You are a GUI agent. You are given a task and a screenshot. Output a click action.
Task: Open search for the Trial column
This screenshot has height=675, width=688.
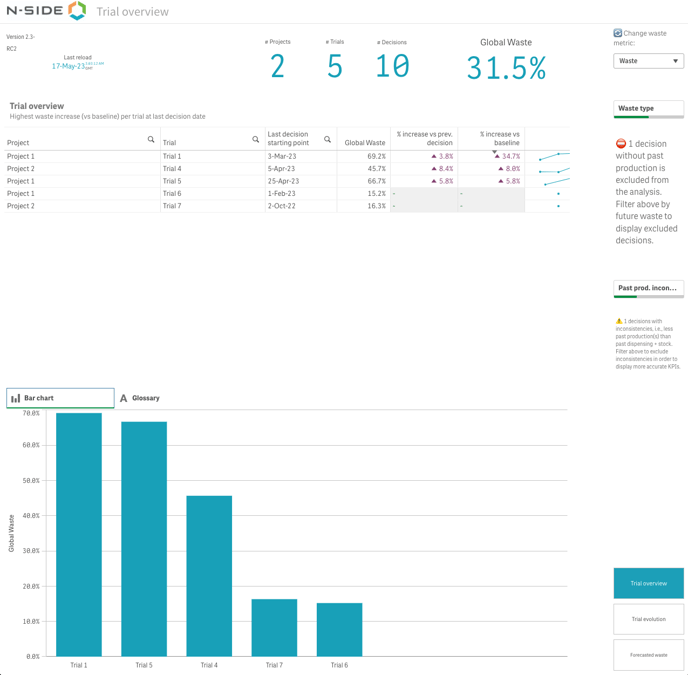(255, 140)
